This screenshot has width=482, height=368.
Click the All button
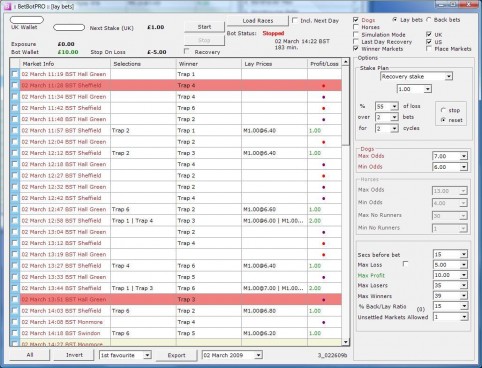click(30, 355)
